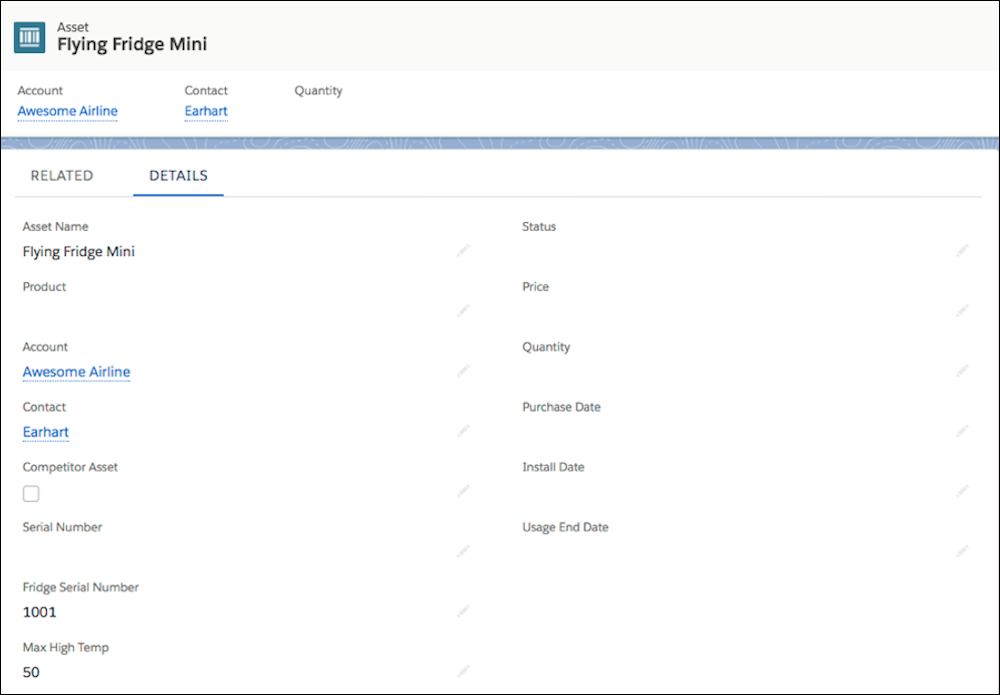
Task: Click the Fridge Serial Number value 1001
Action: (x=40, y=612)
